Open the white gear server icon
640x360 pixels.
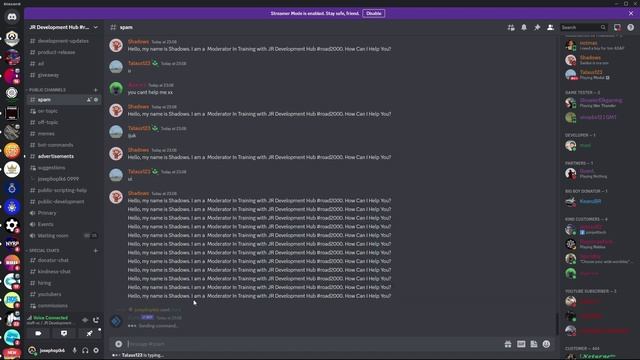[x=12, y=225]
